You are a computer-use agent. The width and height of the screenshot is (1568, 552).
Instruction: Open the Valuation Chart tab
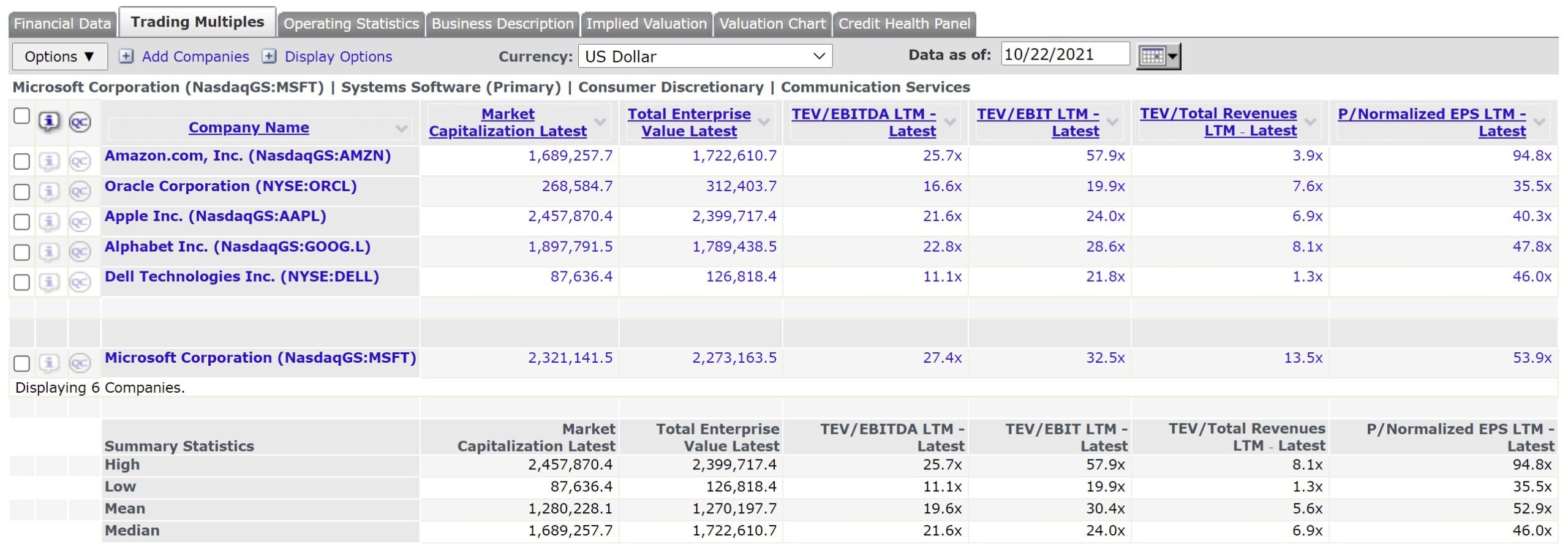(x=772, y=24)
